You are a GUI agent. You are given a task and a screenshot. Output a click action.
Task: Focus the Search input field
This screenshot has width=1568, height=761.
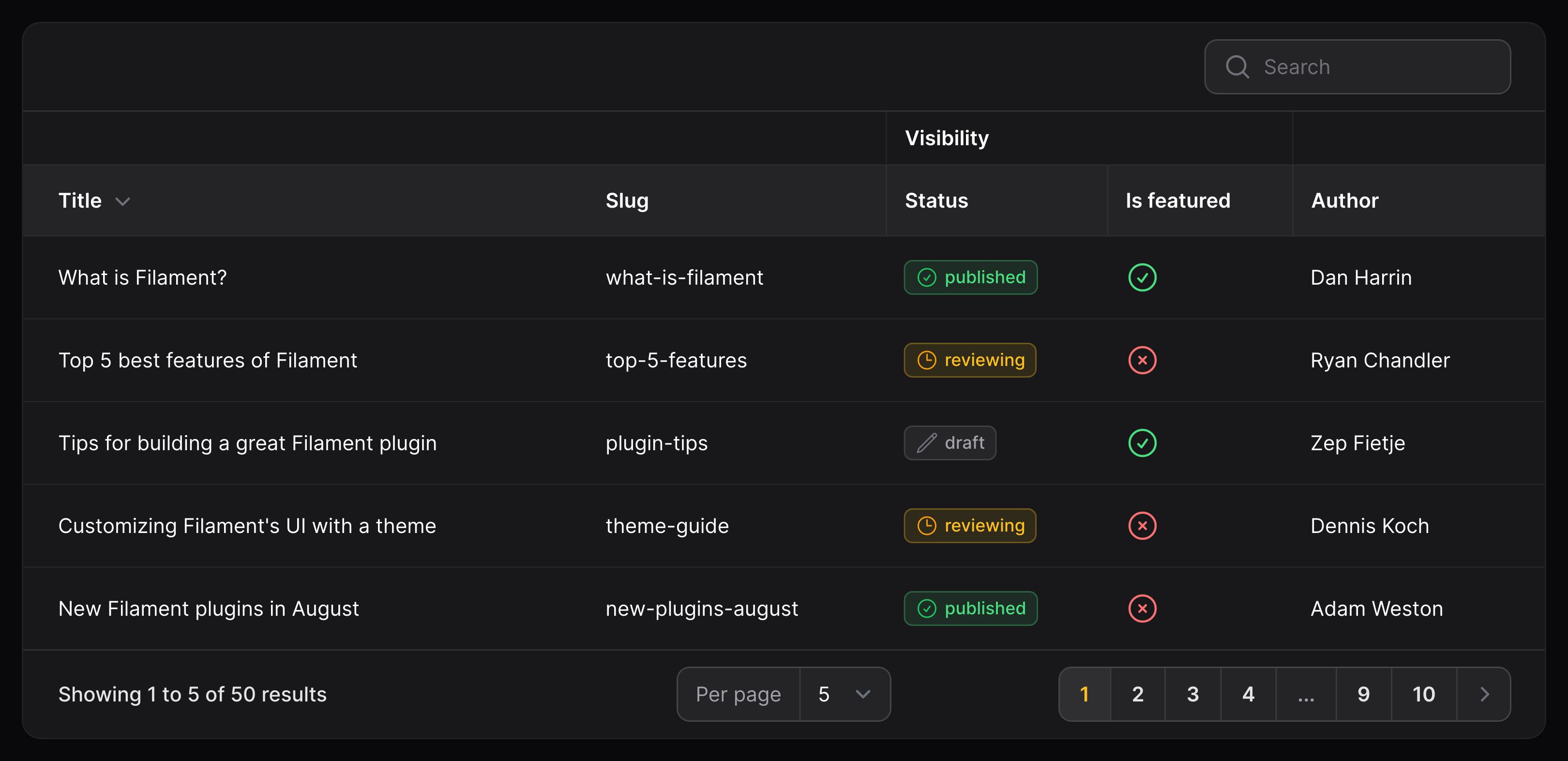pyautogui.click(x=1357, y=67)
